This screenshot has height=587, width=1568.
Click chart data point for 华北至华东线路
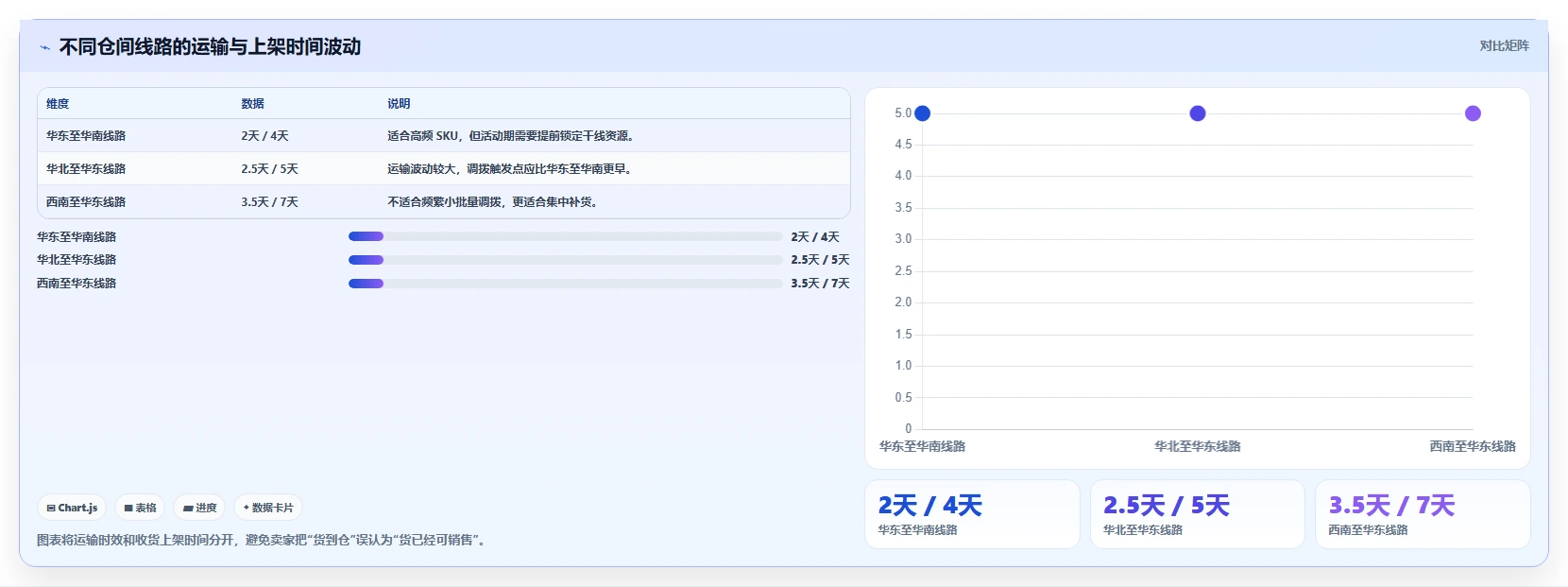click(x=1198, y=113)
